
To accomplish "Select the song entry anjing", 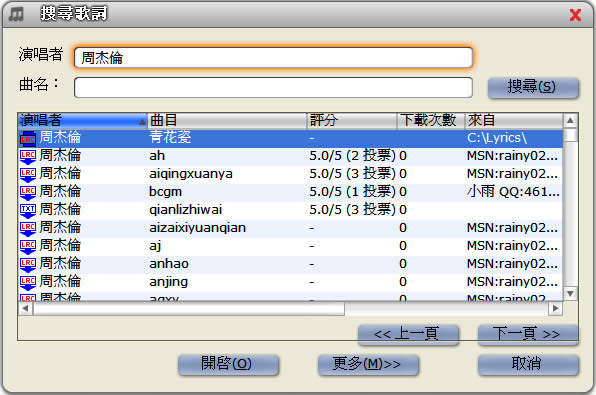I will coord(168,282).
